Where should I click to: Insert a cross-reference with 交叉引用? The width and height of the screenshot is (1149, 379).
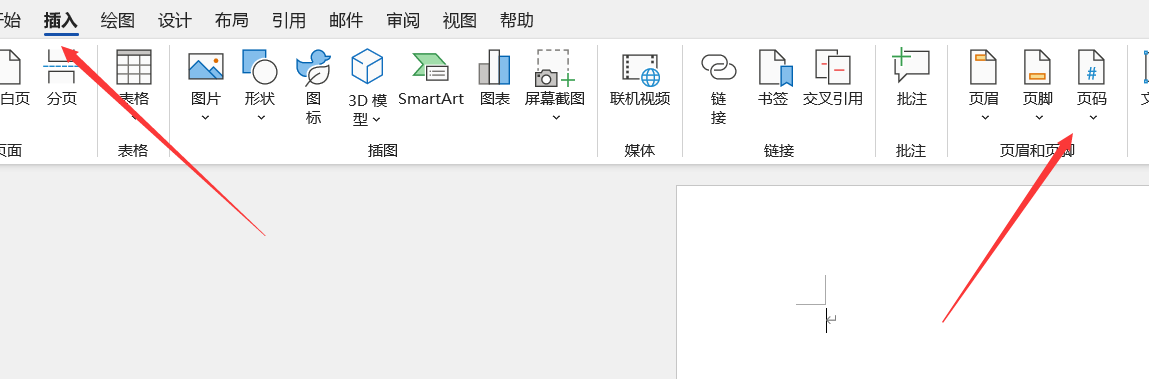pos(832,78)
